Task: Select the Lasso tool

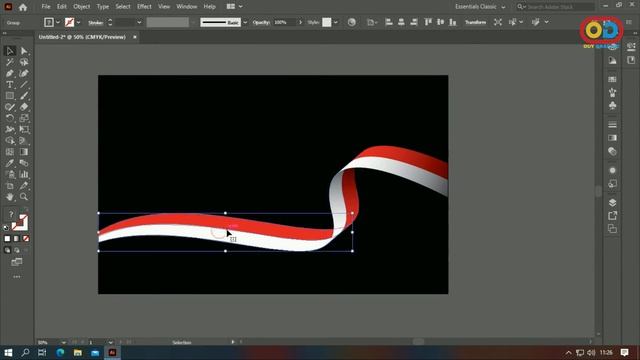Action: coord(24,62)
